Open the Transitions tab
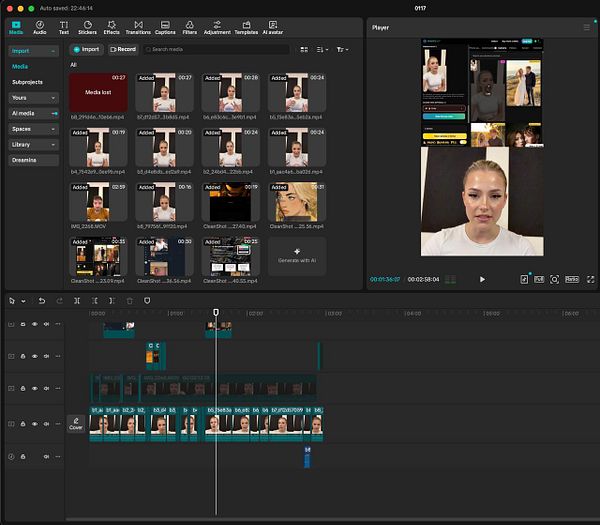Image resolution: width=600 pixels, height=525 pixels. (138, 28)
